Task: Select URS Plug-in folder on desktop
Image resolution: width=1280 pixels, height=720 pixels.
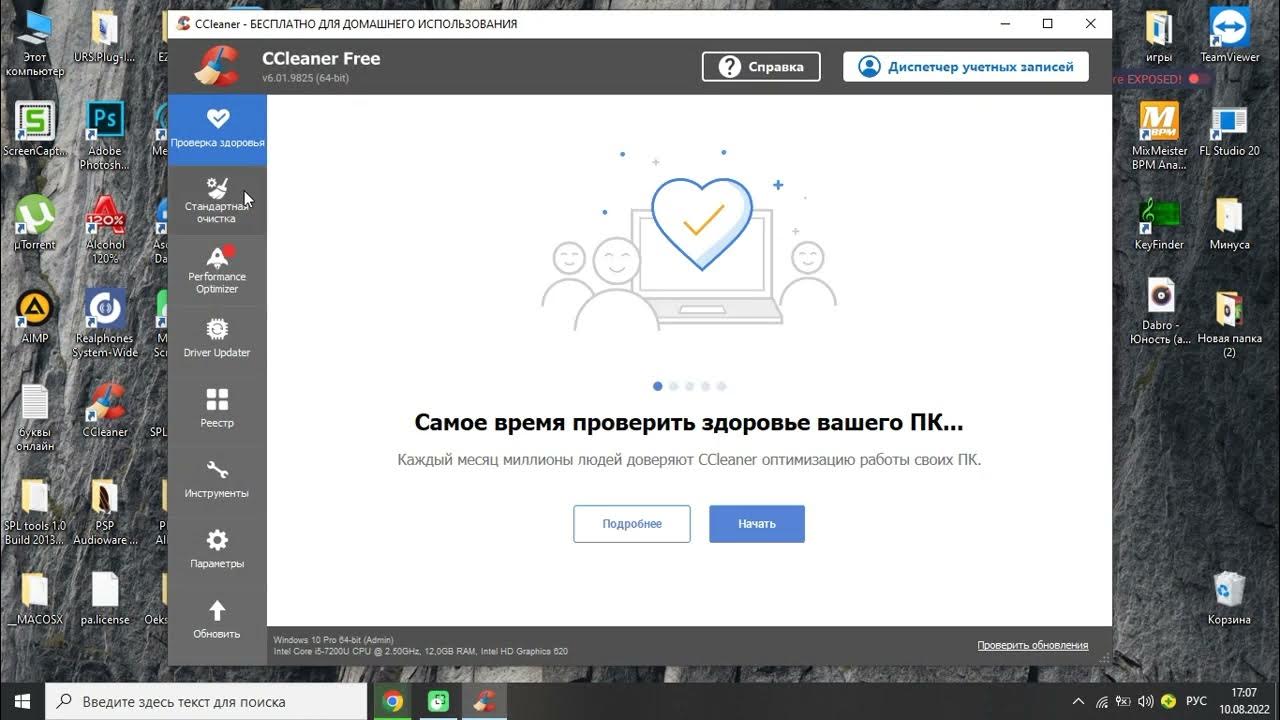Action: (104, 38)
